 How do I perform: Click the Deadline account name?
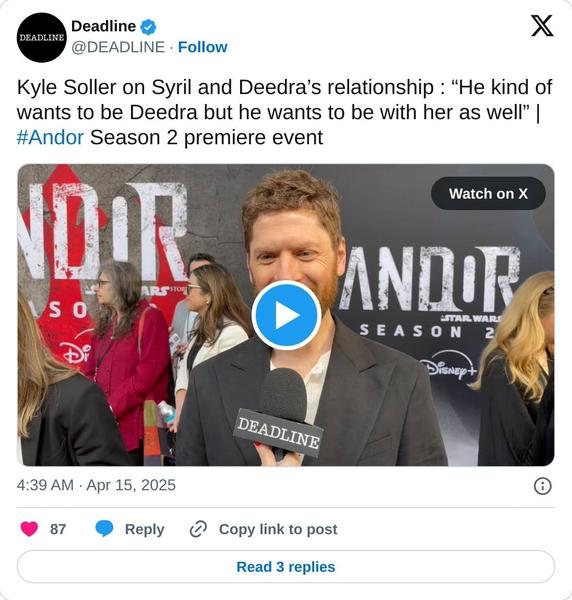103,26
